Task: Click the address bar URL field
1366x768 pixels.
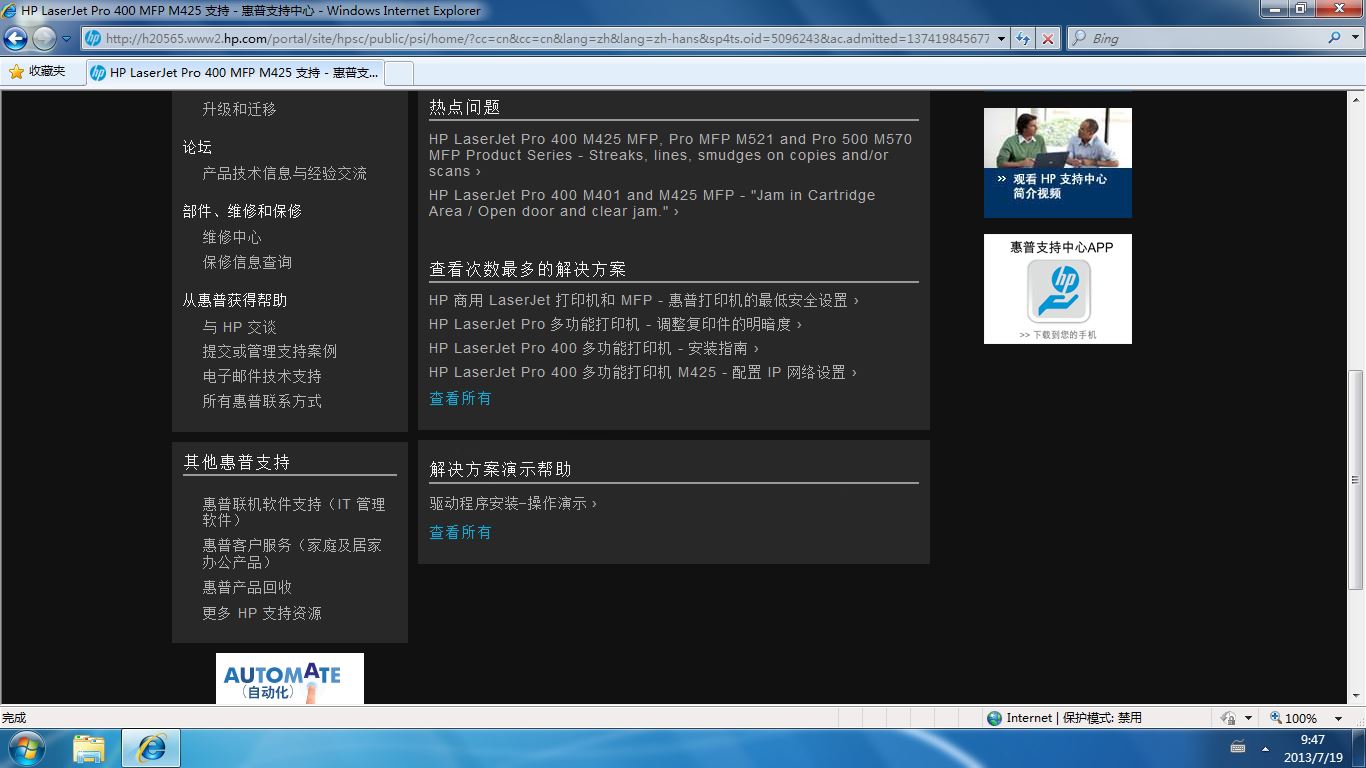Action: [547, 38]
